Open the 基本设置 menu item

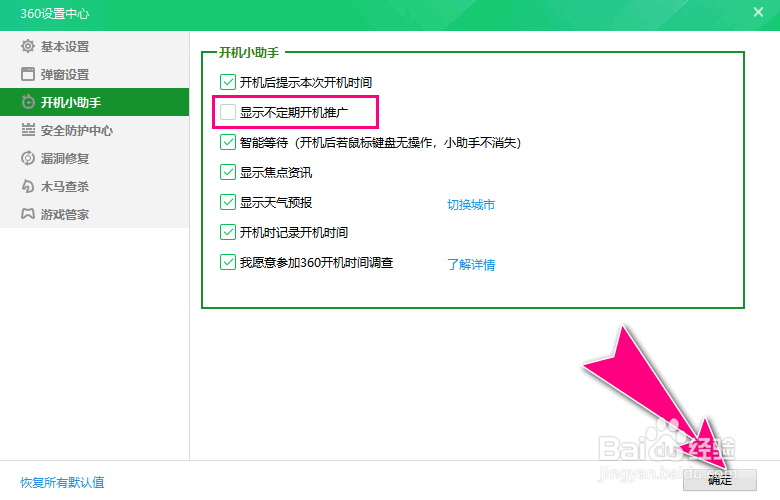(x=95, y=46)
